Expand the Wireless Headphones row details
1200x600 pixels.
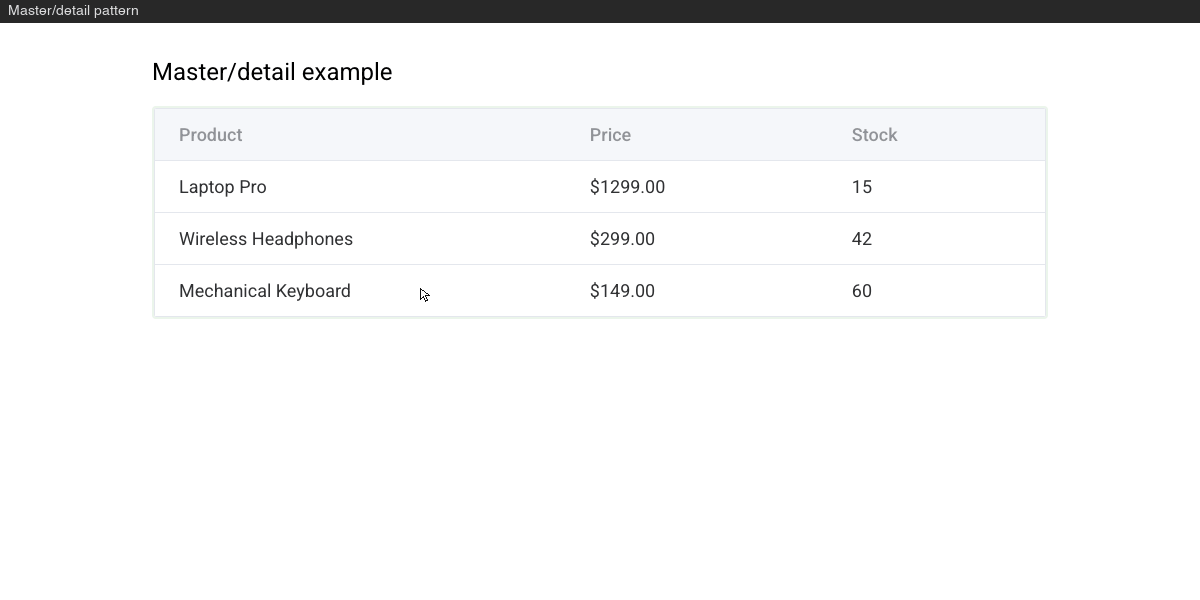pos(600,239)
